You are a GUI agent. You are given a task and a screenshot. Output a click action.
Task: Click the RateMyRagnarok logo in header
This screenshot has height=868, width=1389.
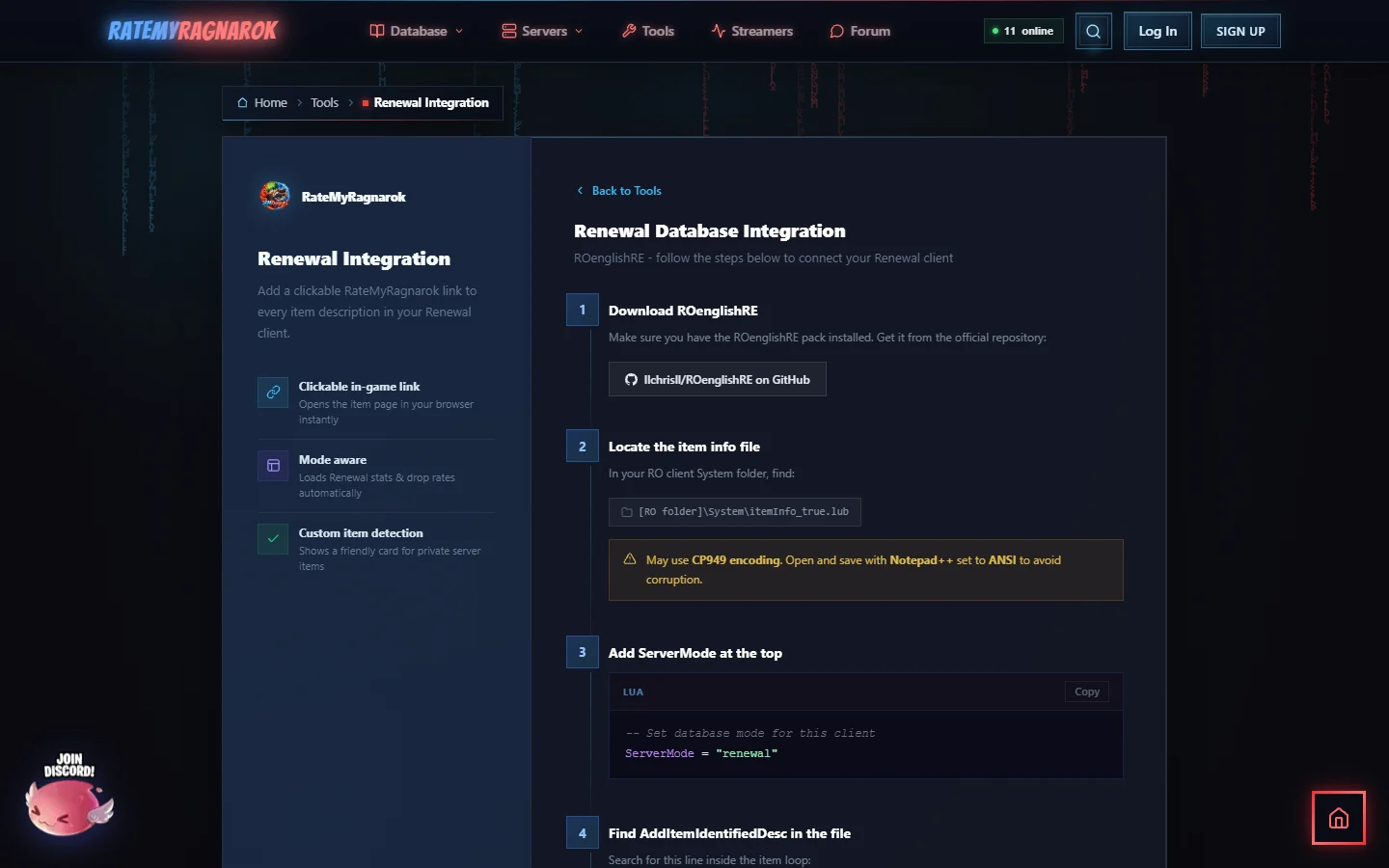pyautogui.click(x=193, y=31)
